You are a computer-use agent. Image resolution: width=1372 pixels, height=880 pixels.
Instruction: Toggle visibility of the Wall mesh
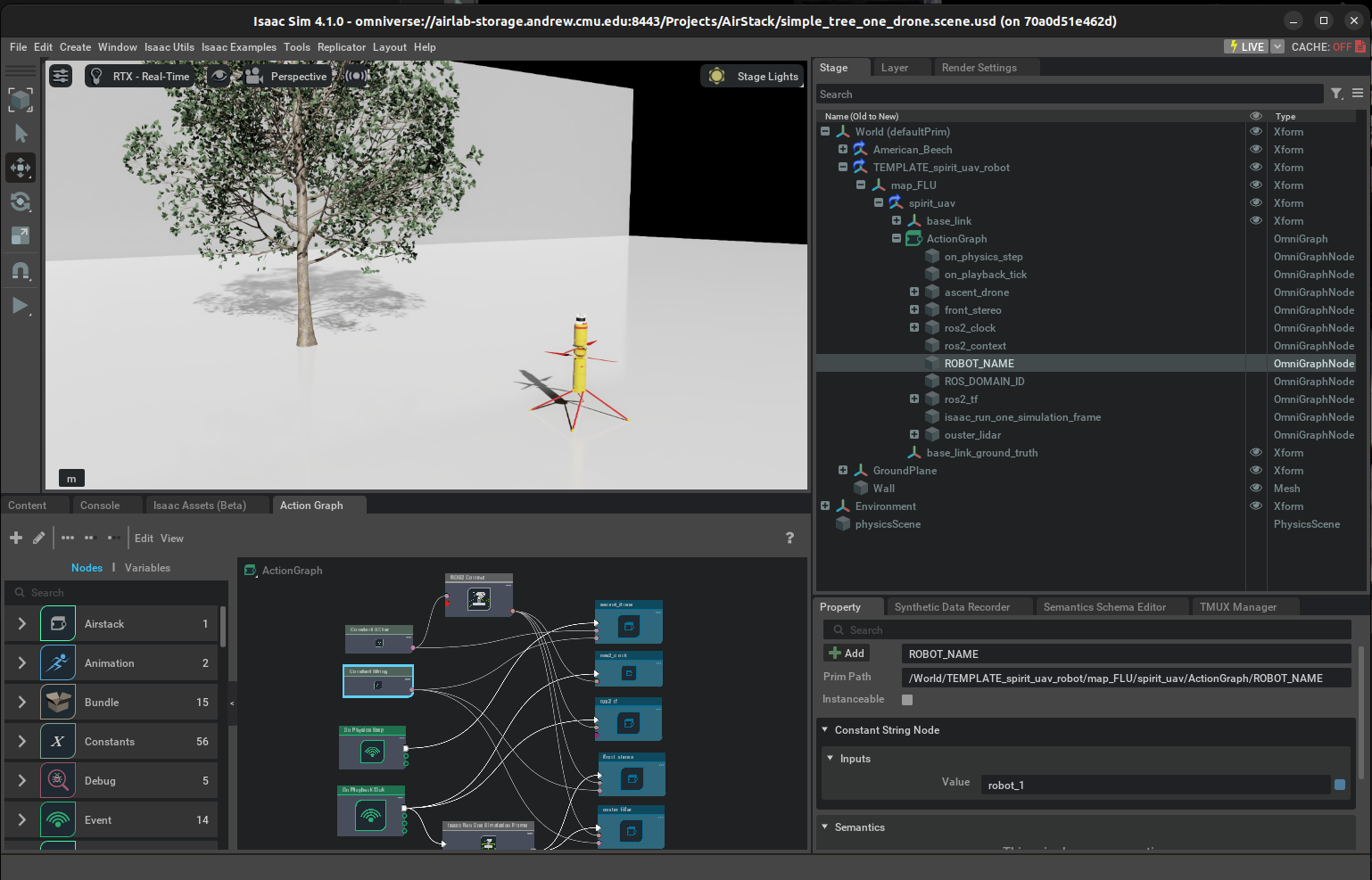tap(1255, 489)
